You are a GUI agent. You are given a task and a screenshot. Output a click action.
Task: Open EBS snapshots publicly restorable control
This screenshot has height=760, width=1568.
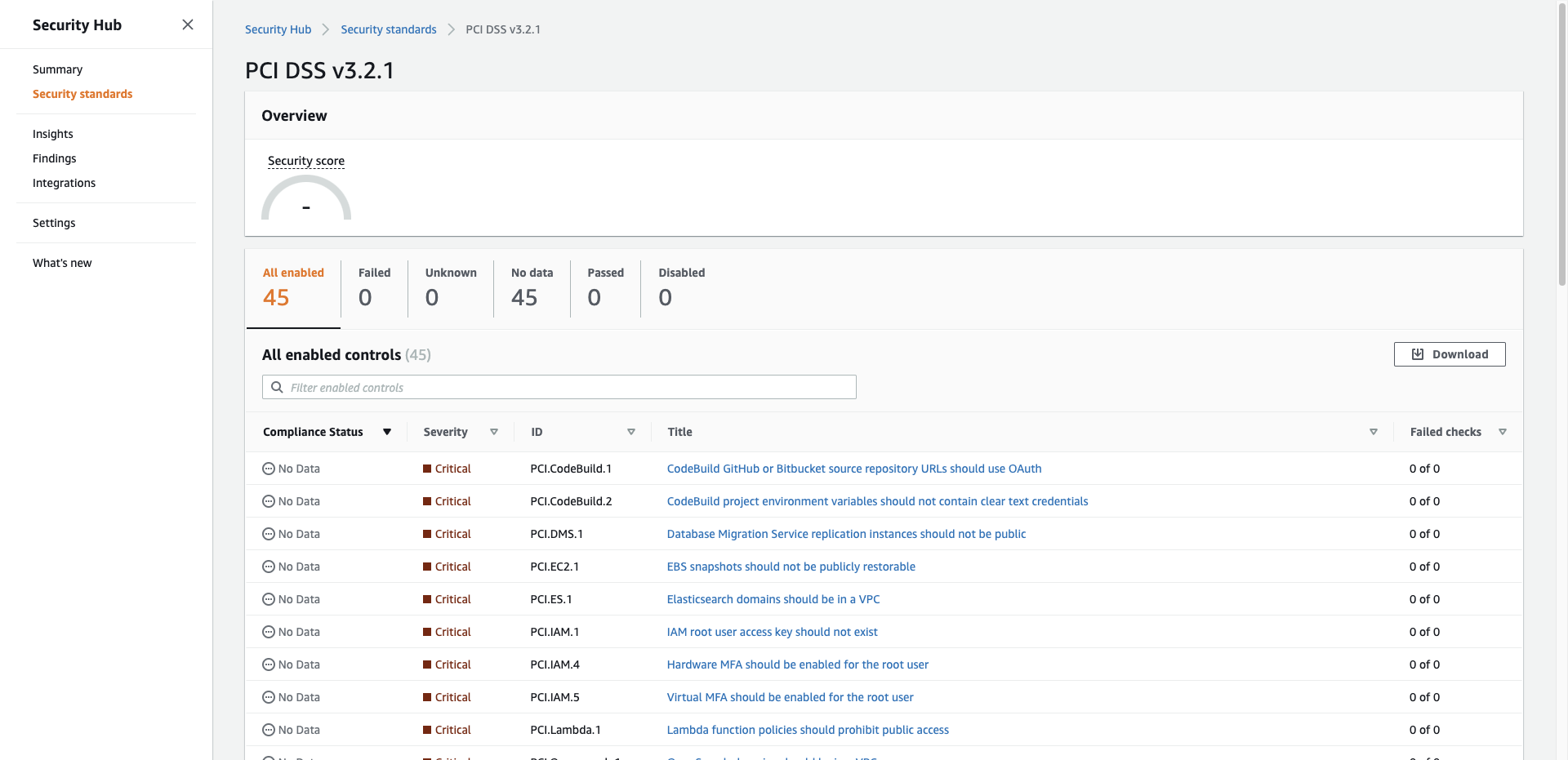(x=791, y=567)
